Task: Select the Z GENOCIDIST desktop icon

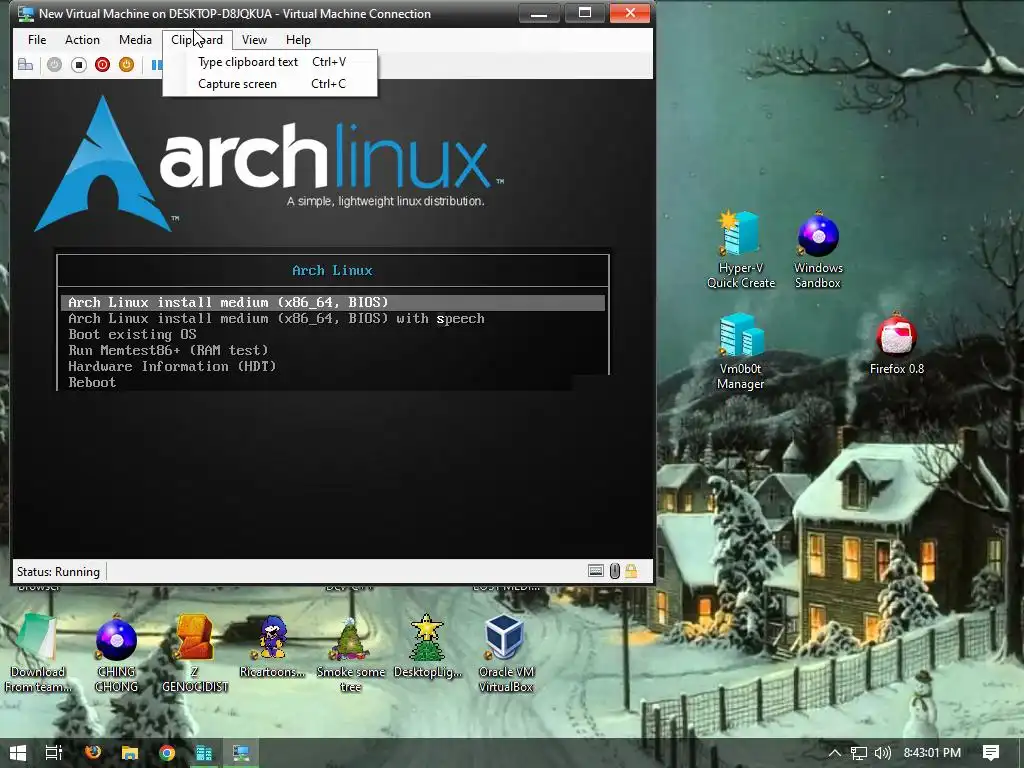Action: click(195, 652)
